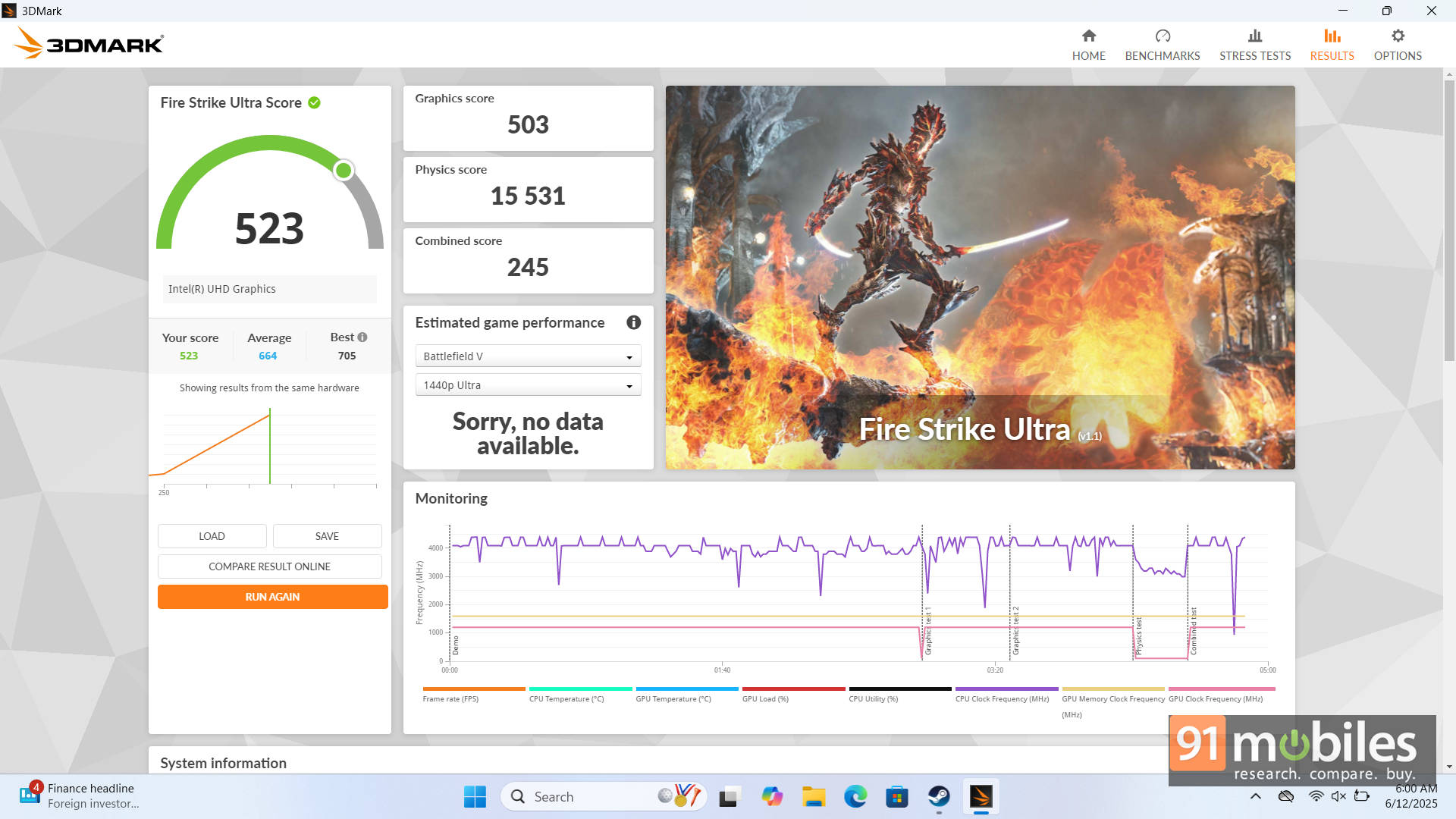Open the OPTIONS tab
Viewport: 1456px width, 819px height.
[1397, 45]
